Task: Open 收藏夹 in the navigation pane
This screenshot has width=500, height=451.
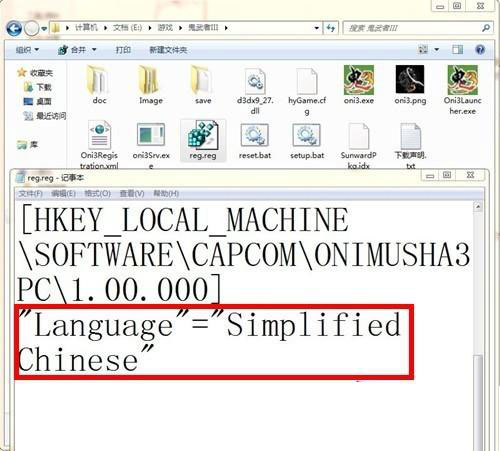Action: point(35,72)
